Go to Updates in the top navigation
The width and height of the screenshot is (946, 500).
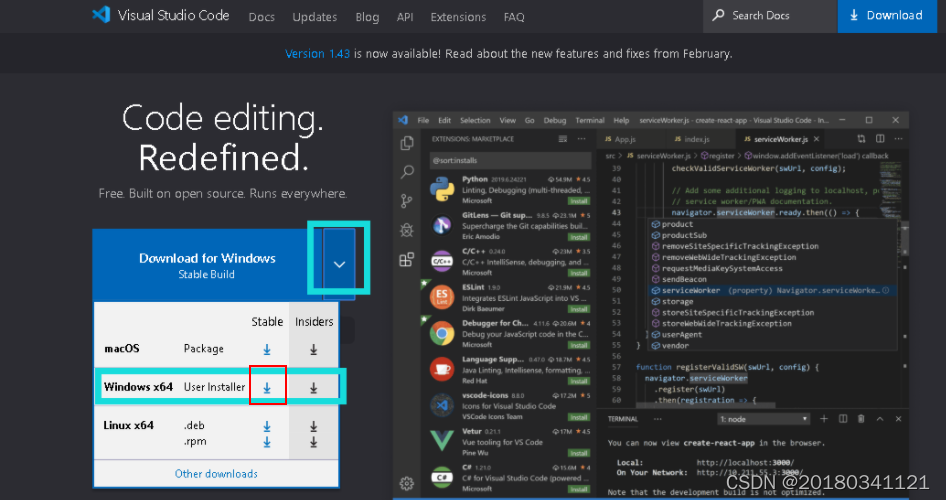click(x=315, y=17)
